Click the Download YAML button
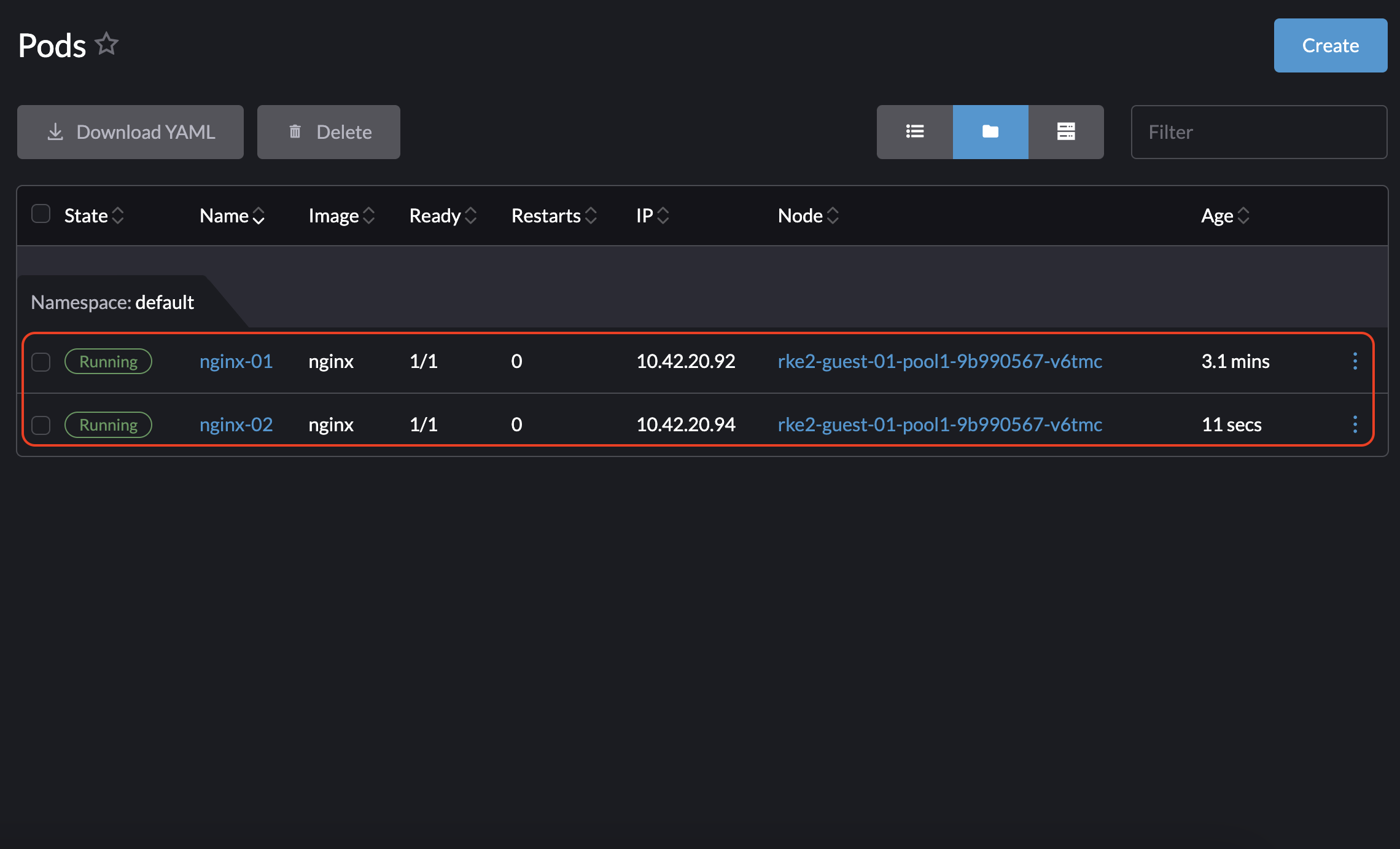The height and width of the screenshot is (849, 1400). pos(130,132)
